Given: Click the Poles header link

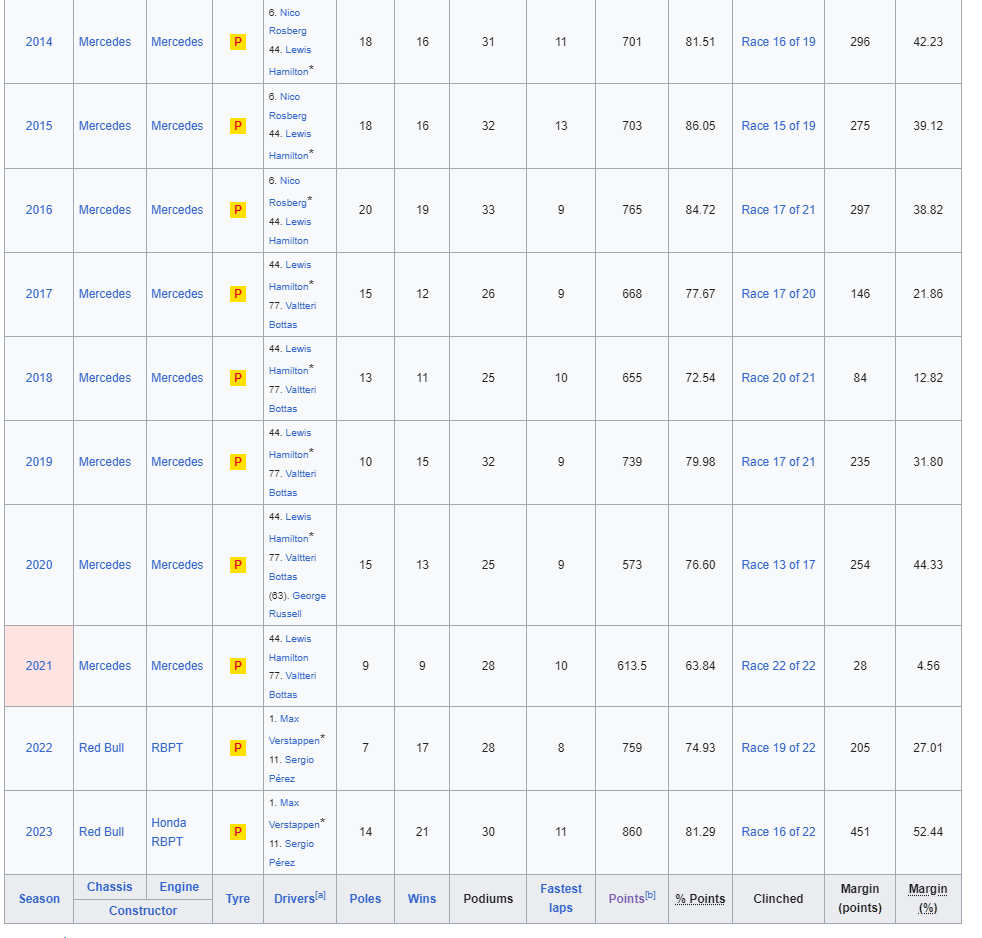Looking at the screenshot, I should point(365,899).
